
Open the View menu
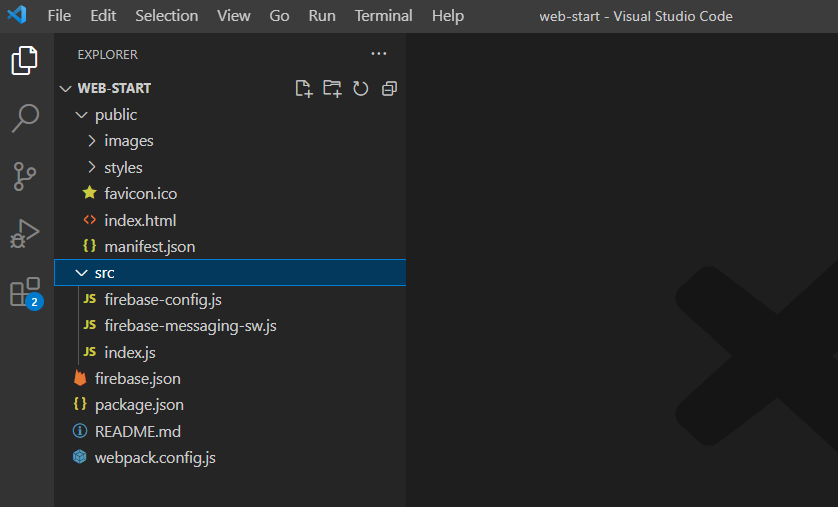[x=234, y=15]
